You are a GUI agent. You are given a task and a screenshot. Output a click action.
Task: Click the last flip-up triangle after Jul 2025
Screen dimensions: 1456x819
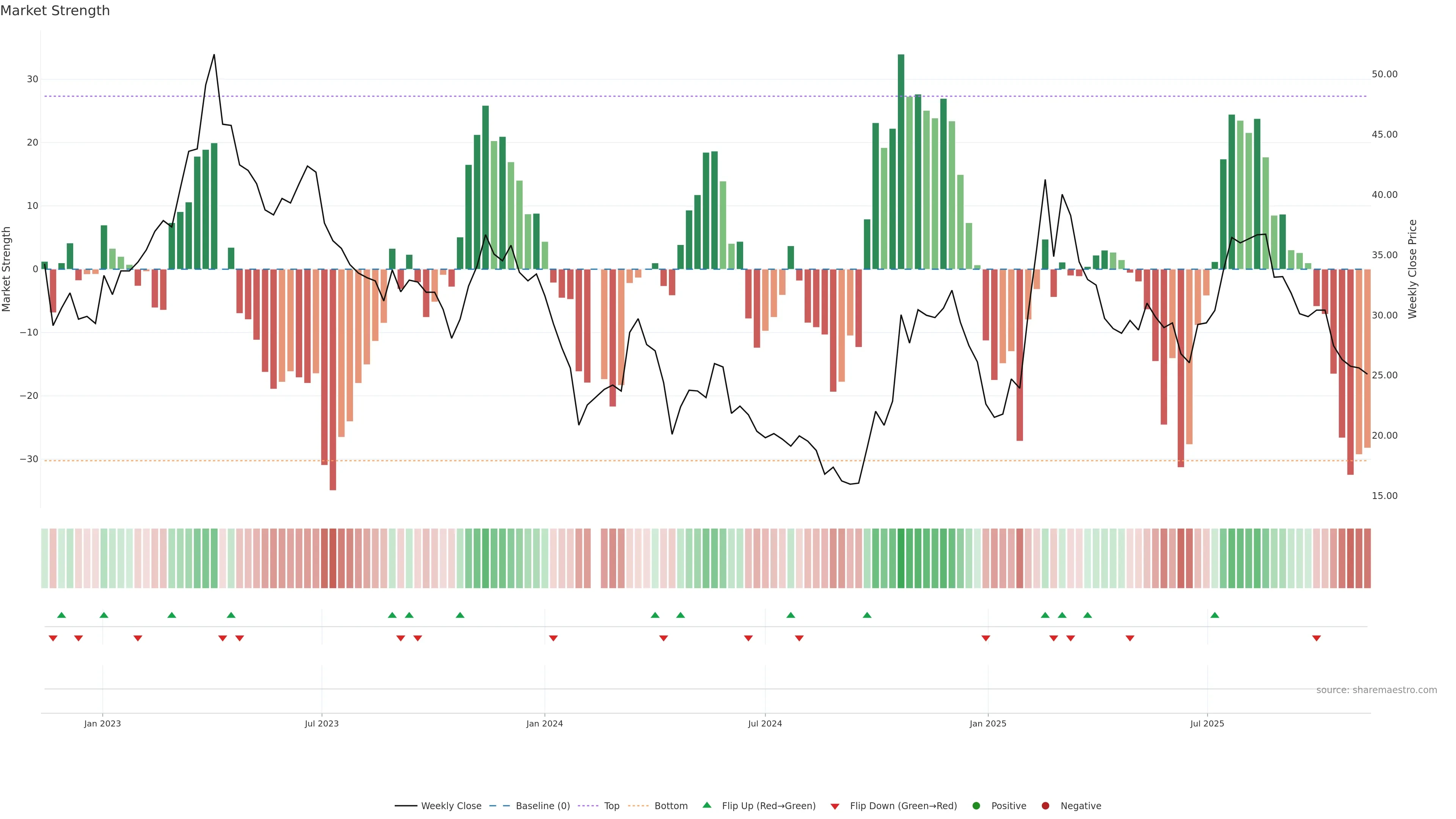(x=1214, y=615)
